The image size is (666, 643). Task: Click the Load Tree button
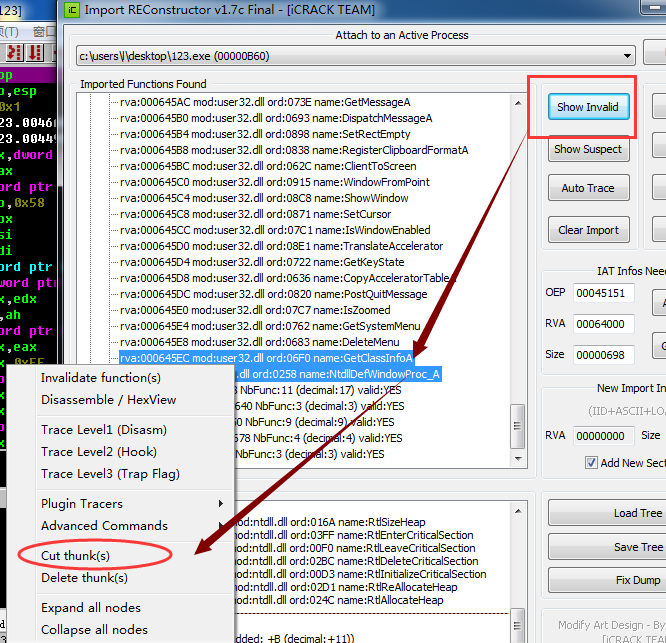[x=607, y=513]
